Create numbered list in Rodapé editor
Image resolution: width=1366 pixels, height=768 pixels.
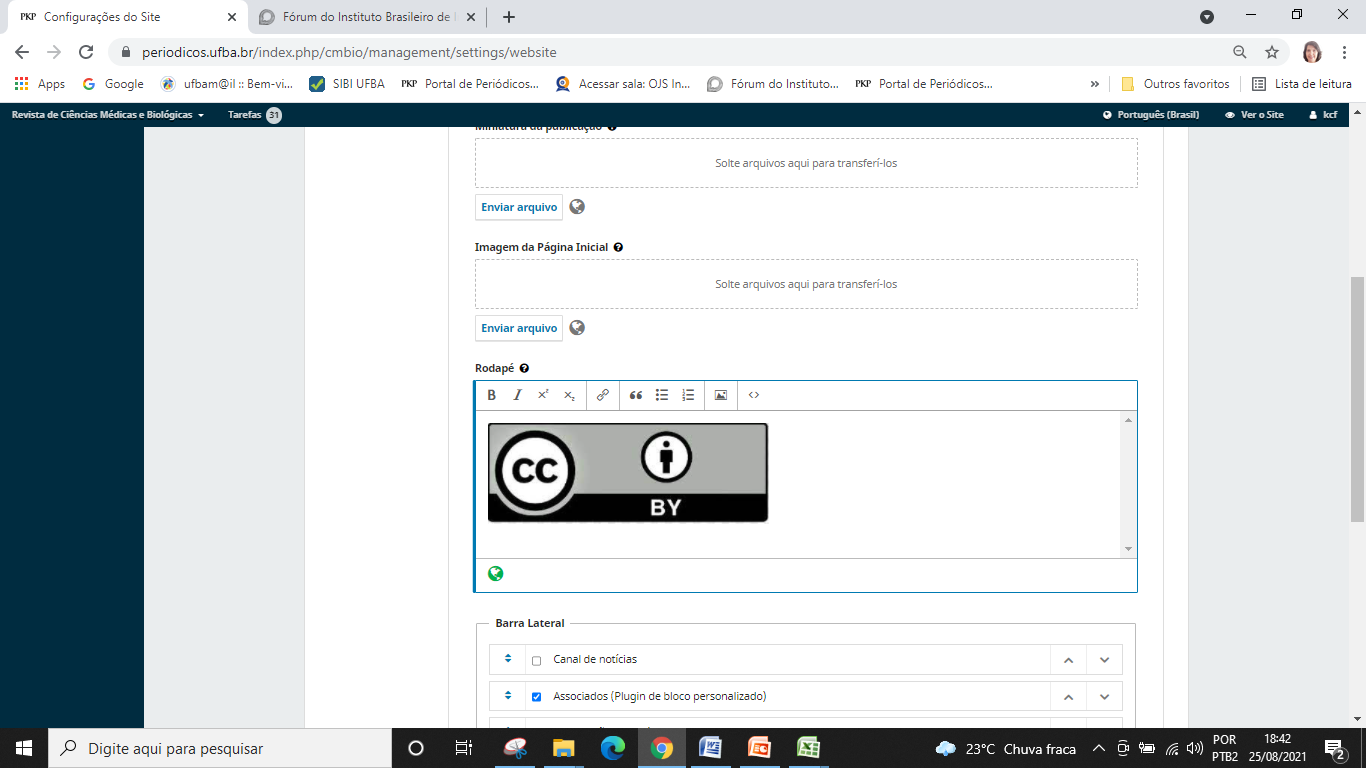pos(688,395)
